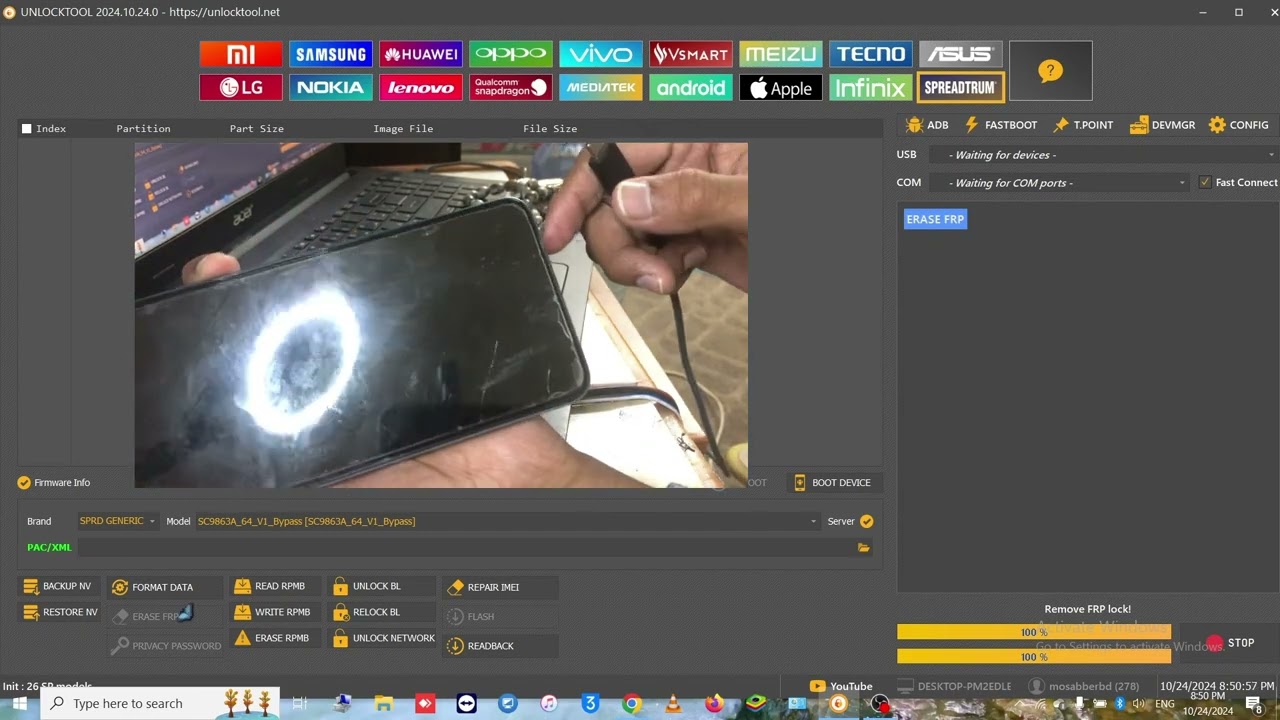This screenshot has height=720, width=1280.
Task: Open VLC media player from taskbar
Action: (x=673, y=704)
